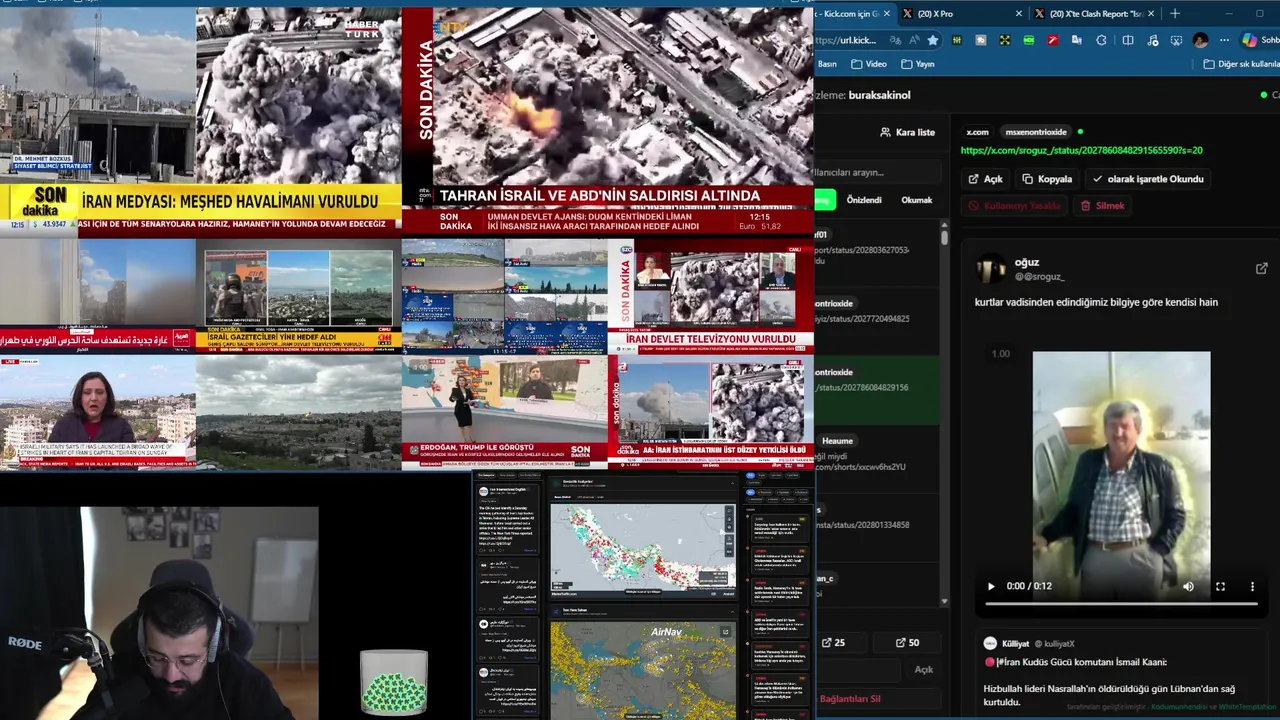Click the link list scrollbar thumb

(x=944, y=237)
